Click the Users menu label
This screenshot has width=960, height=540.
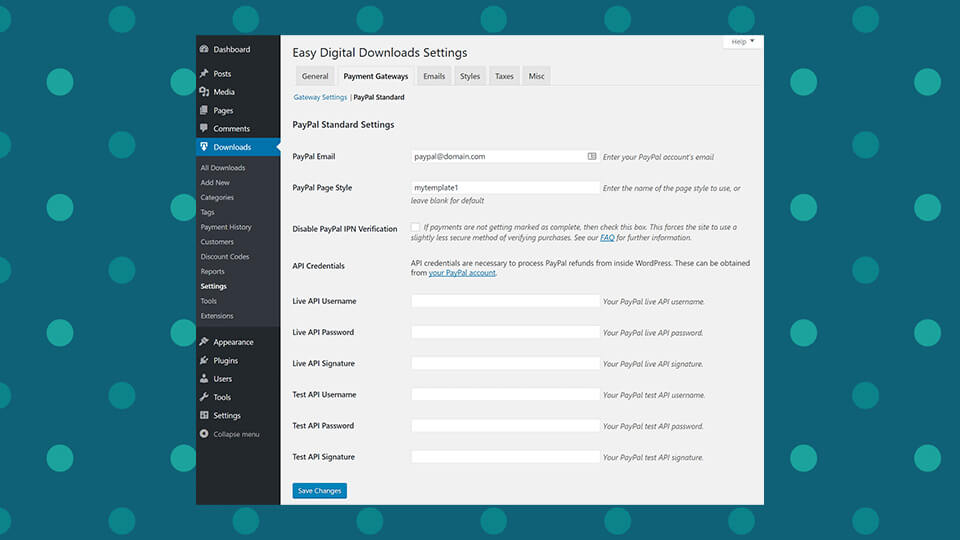pos(222,378)
